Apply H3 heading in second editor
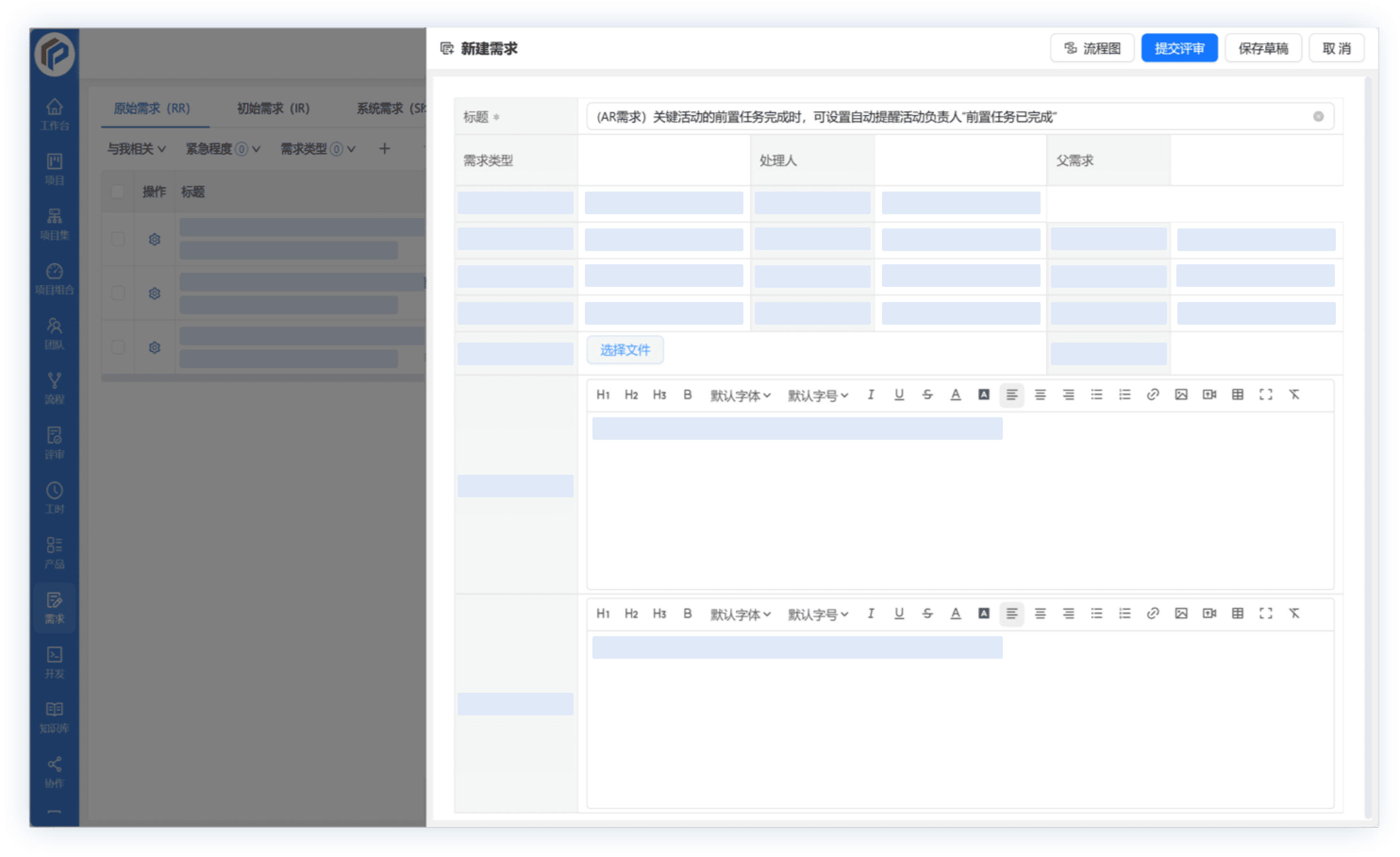1400x857 pixels. (659, 613)
